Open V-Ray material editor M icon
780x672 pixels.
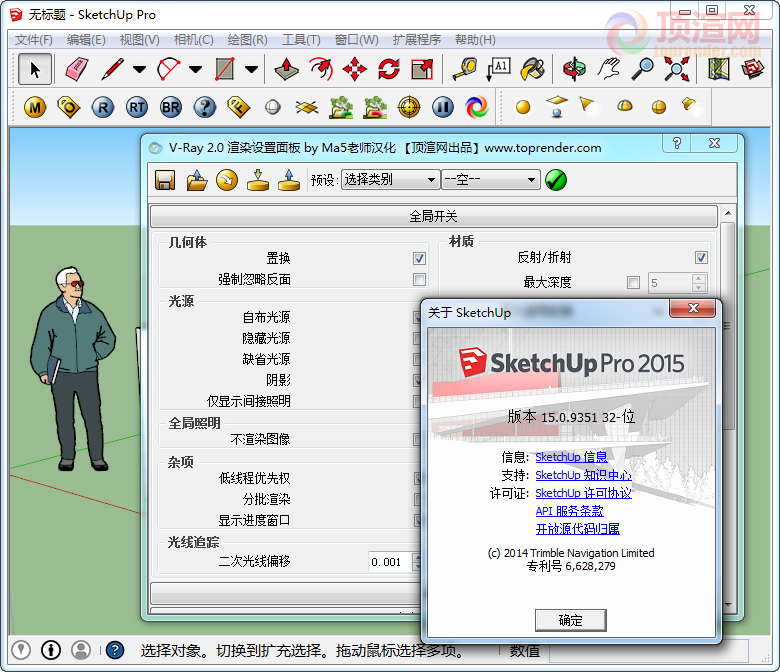pos(35,107)
